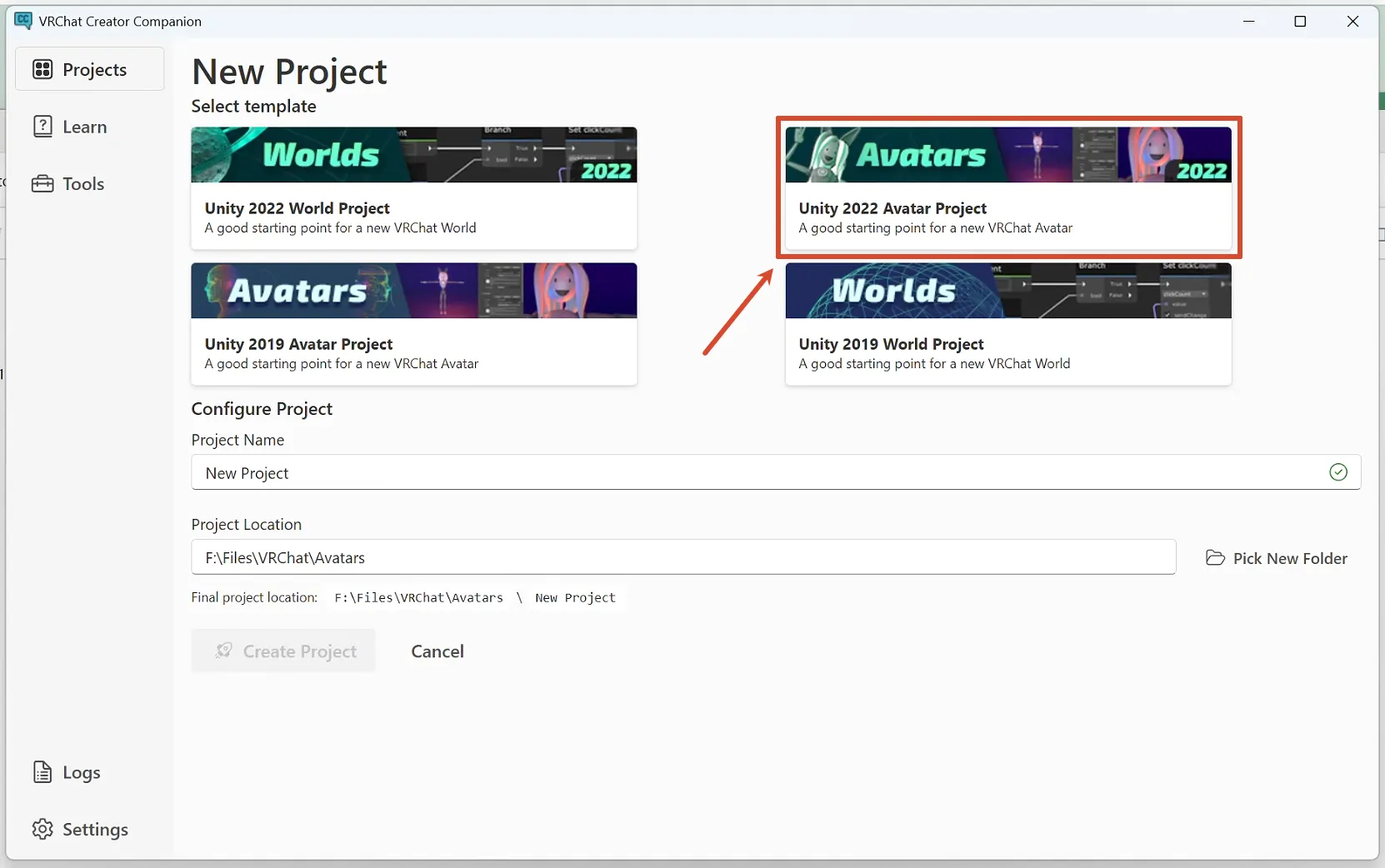Select the Unity 2022 World Project banner
This screenshot has width=1385, height=868.
[x=414, y=155]
